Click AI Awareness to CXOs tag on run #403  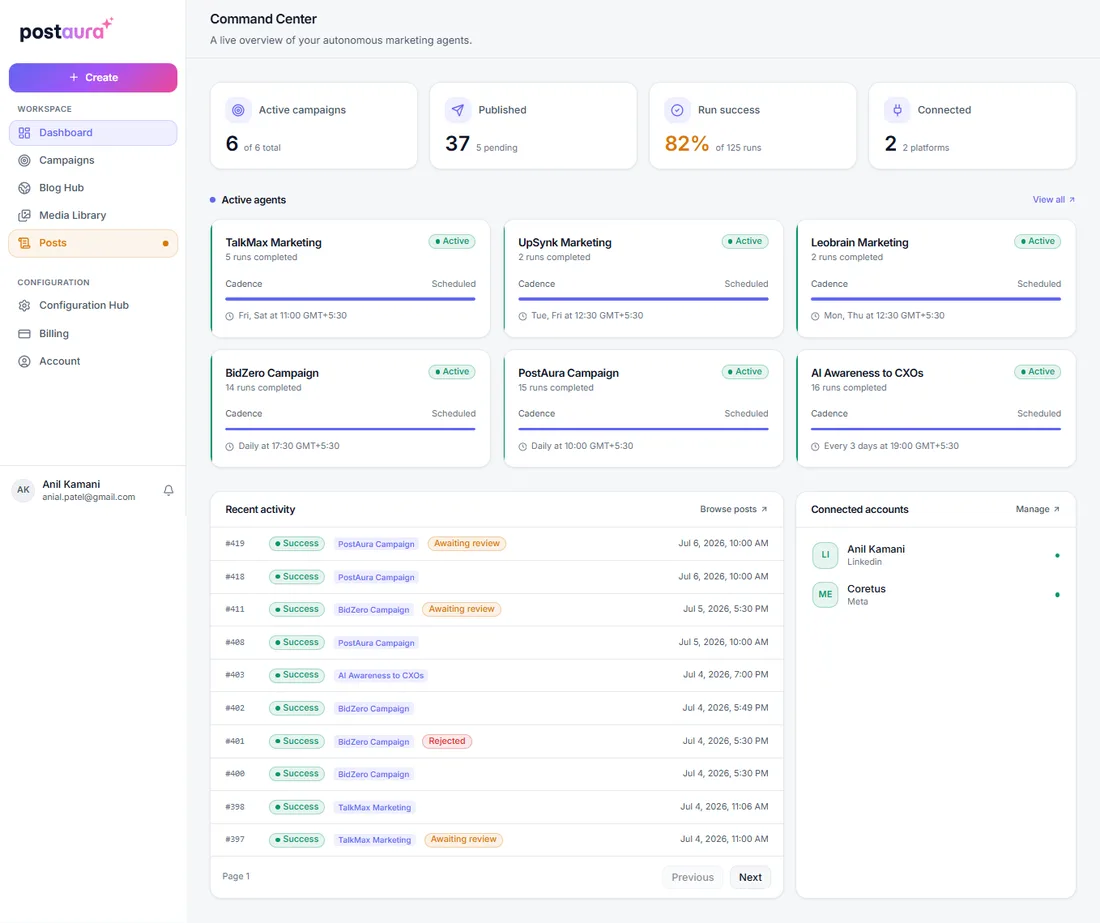(x=381, y=675)
